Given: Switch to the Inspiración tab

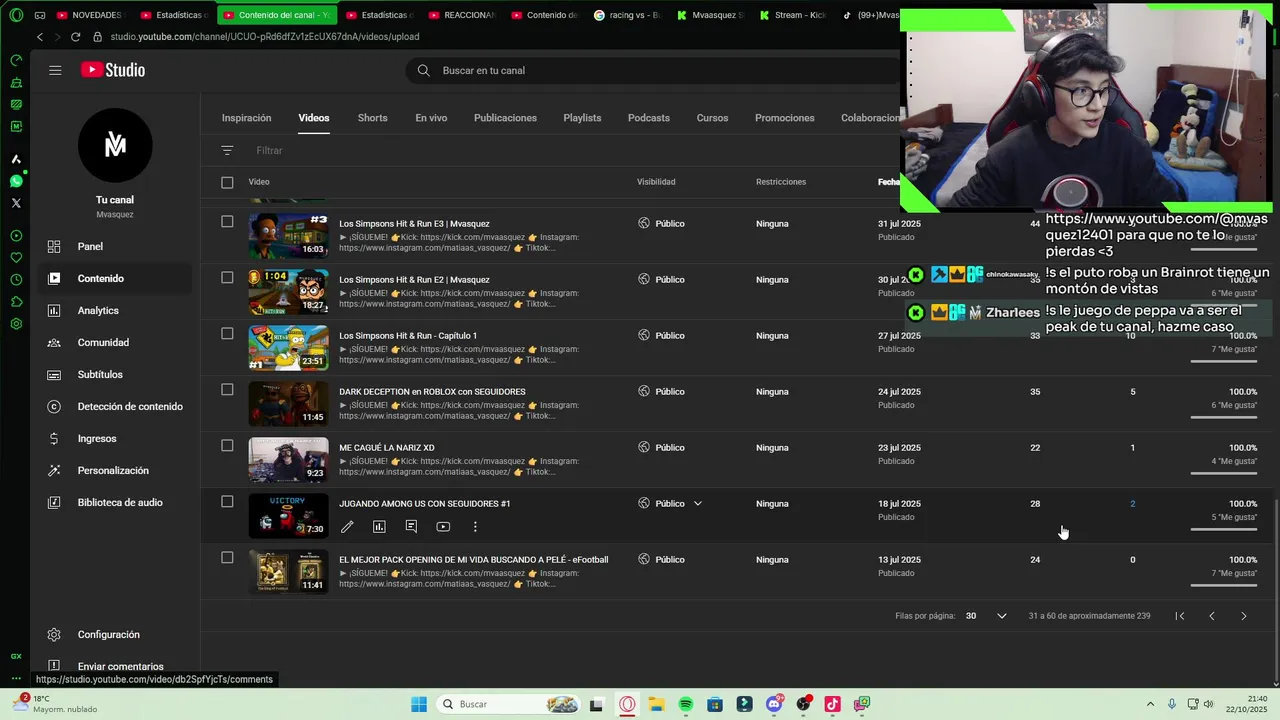Looking at the screenshot, I should (x=246, y=118).
